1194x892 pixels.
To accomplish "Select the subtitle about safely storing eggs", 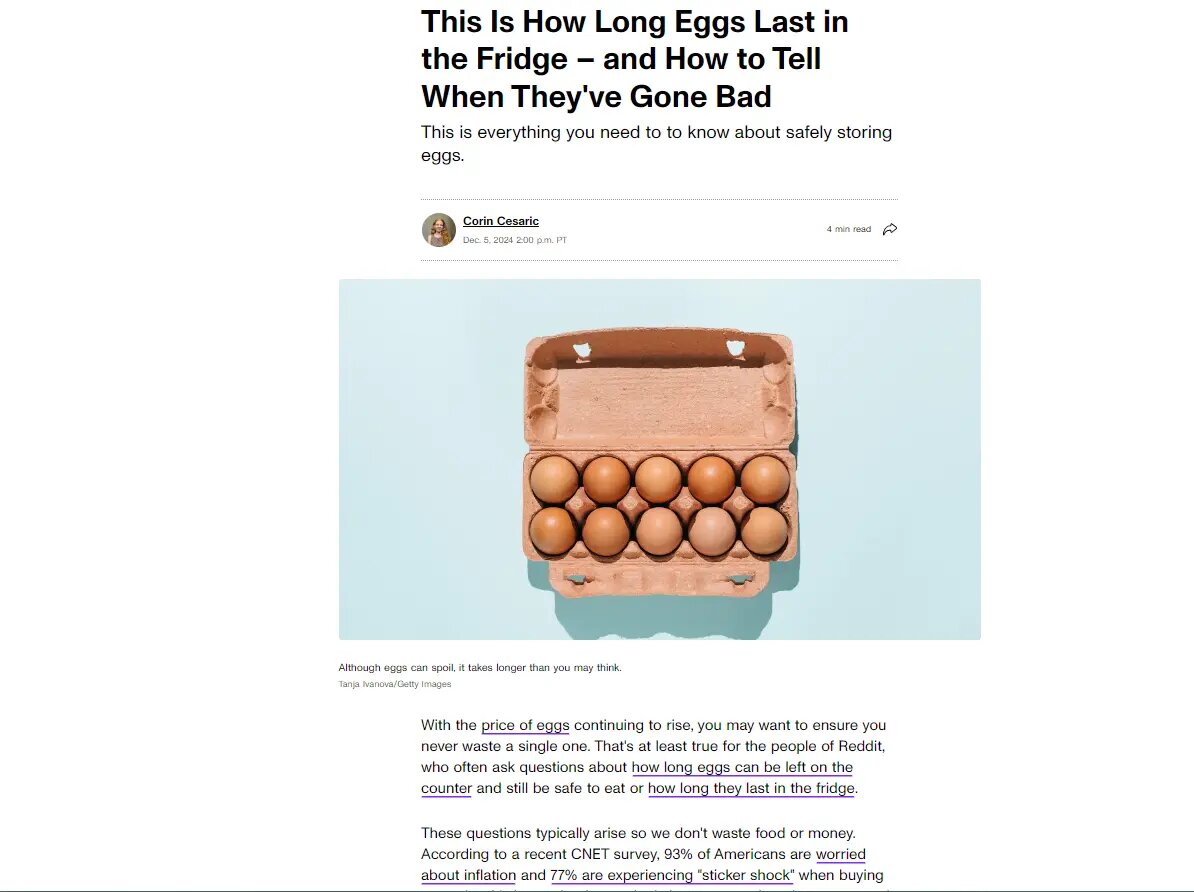I will tap(656, 143).
